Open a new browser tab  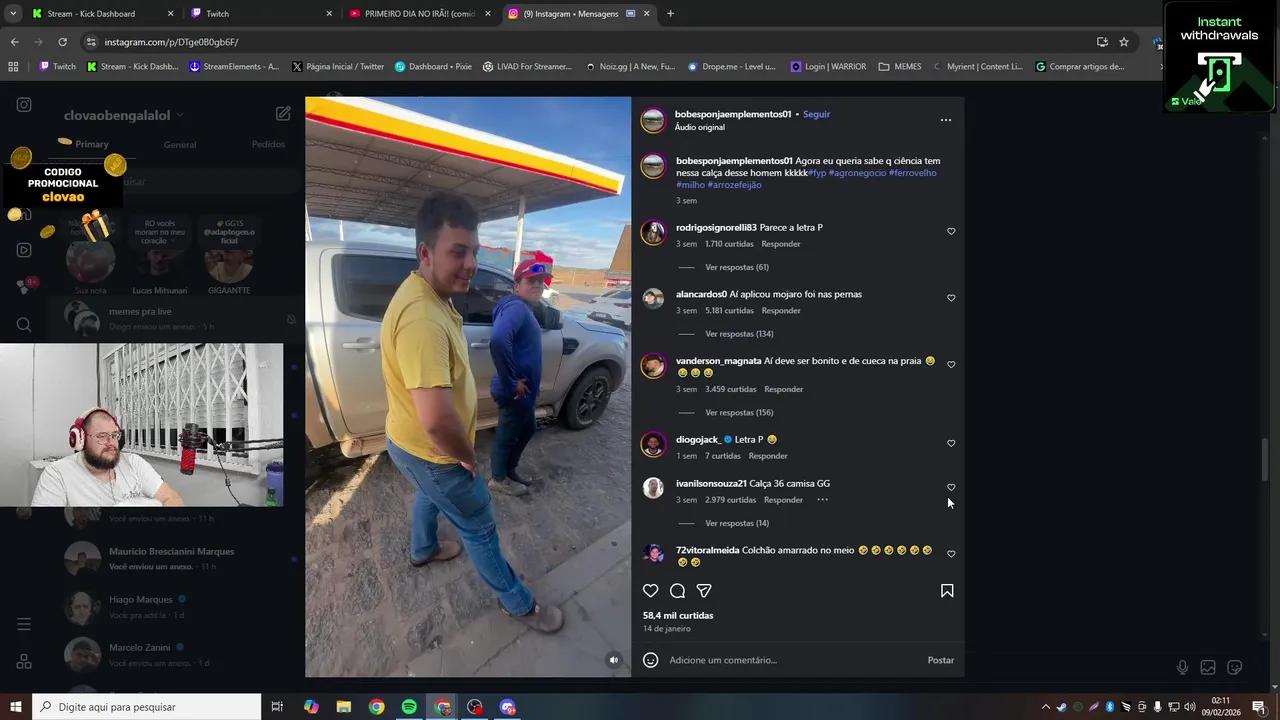tap(670, 14)
